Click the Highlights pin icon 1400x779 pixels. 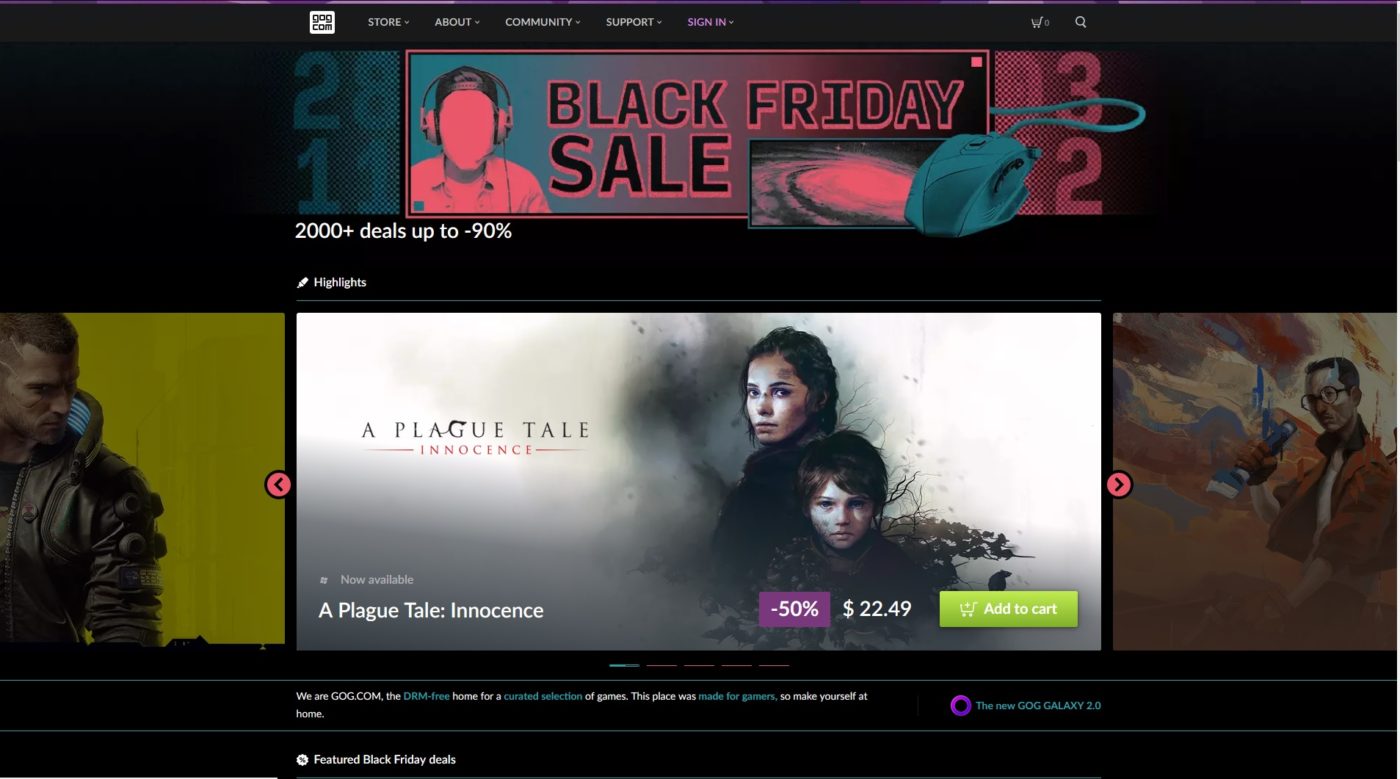tap(303, 283)
